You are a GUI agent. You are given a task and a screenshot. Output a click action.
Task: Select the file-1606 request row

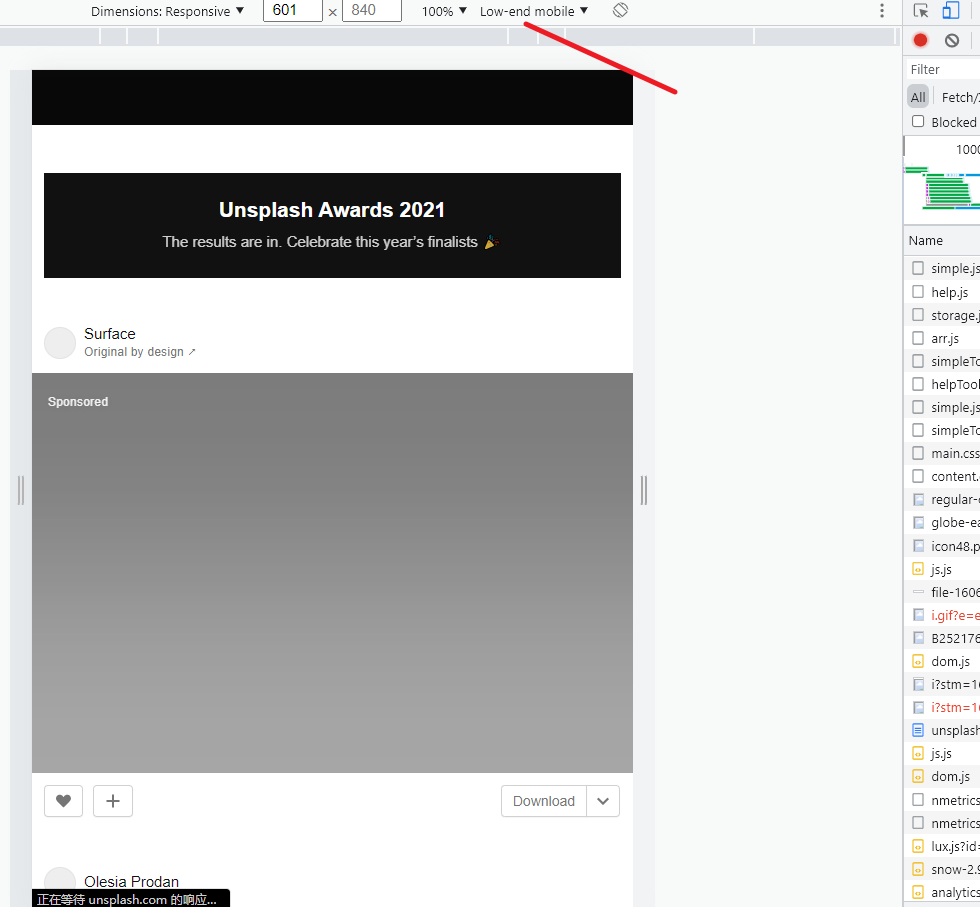[942, 592]
